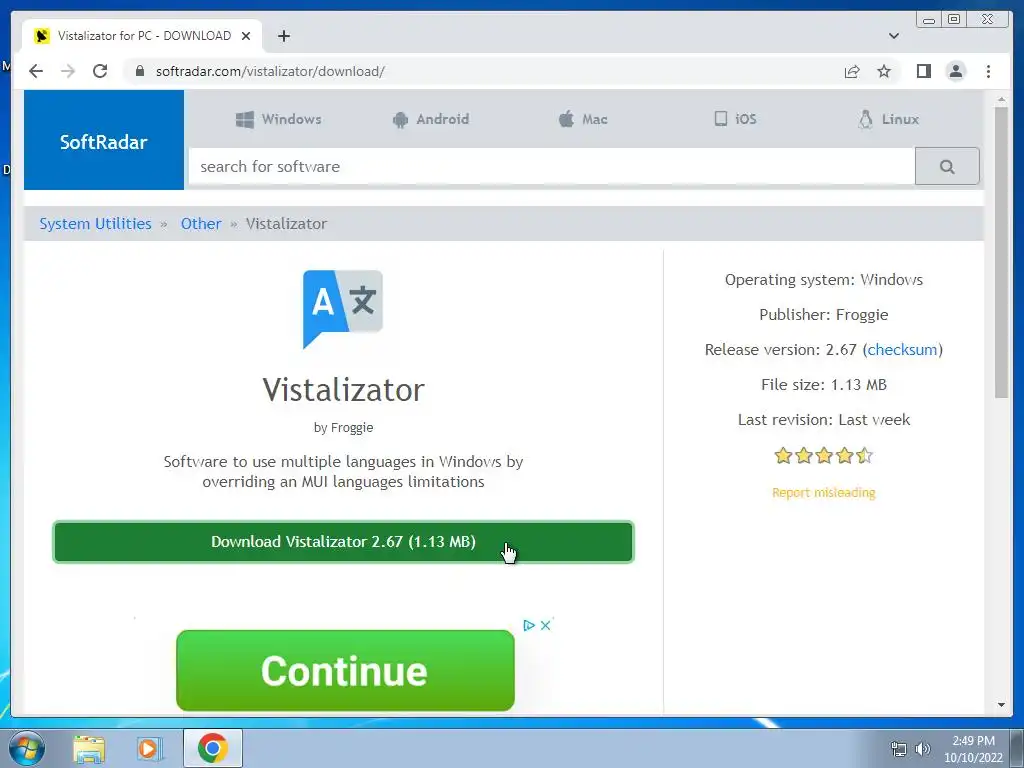This screenshot has width=1024, height=768.
Task: Select the Vistalizator for PC tab
Action: click(x=142, y=36)
